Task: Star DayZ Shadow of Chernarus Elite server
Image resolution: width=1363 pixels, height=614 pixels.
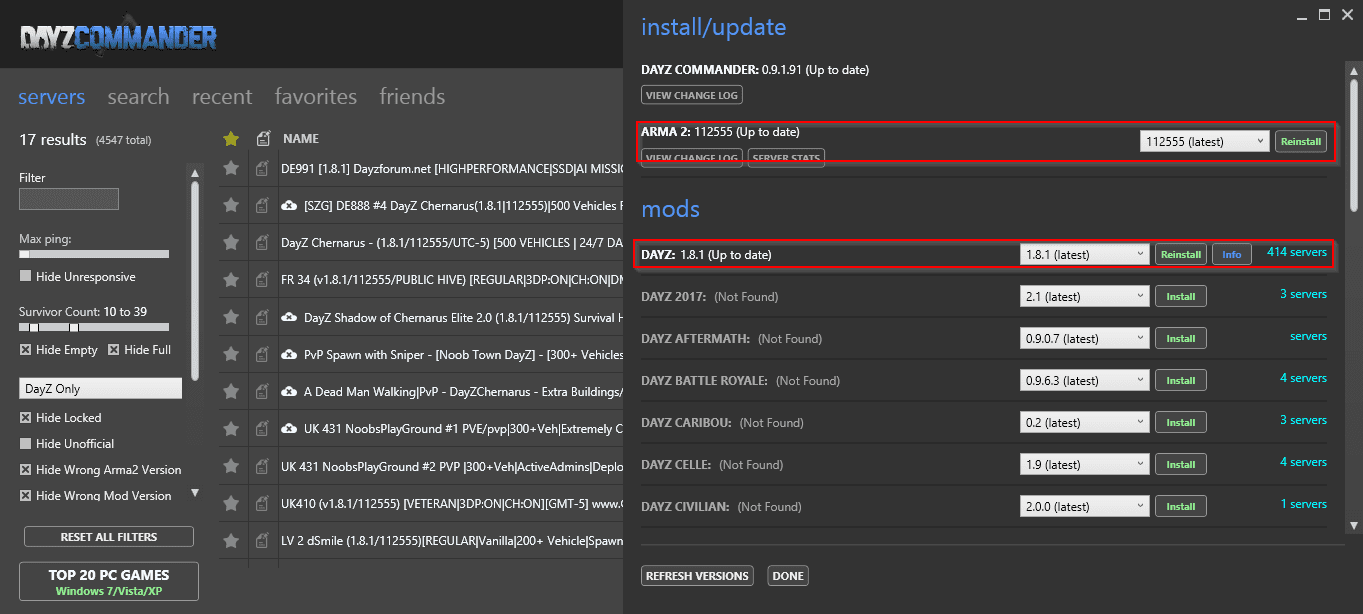Action: click(x=231, y=317)
